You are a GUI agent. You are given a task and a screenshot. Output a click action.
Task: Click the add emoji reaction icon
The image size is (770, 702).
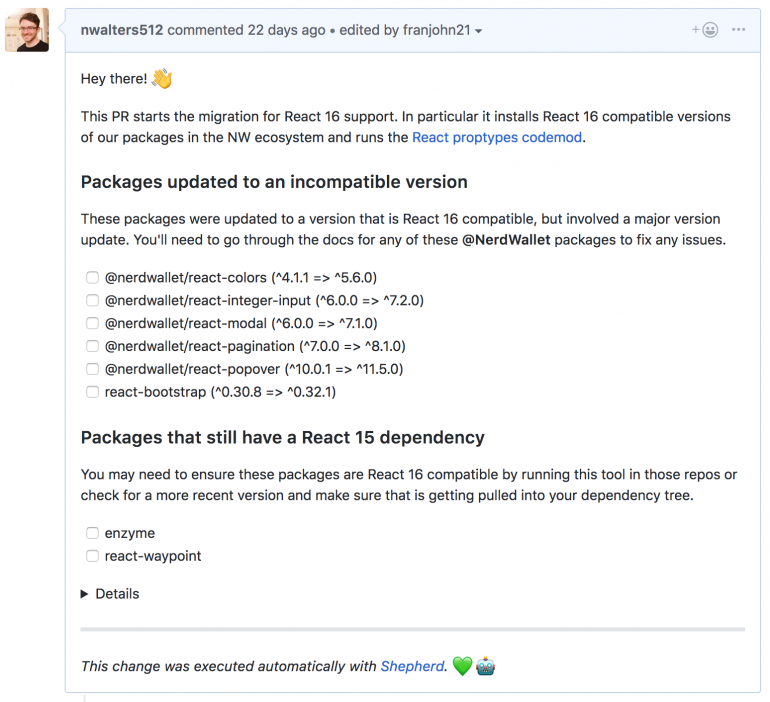tap(705, 30)
